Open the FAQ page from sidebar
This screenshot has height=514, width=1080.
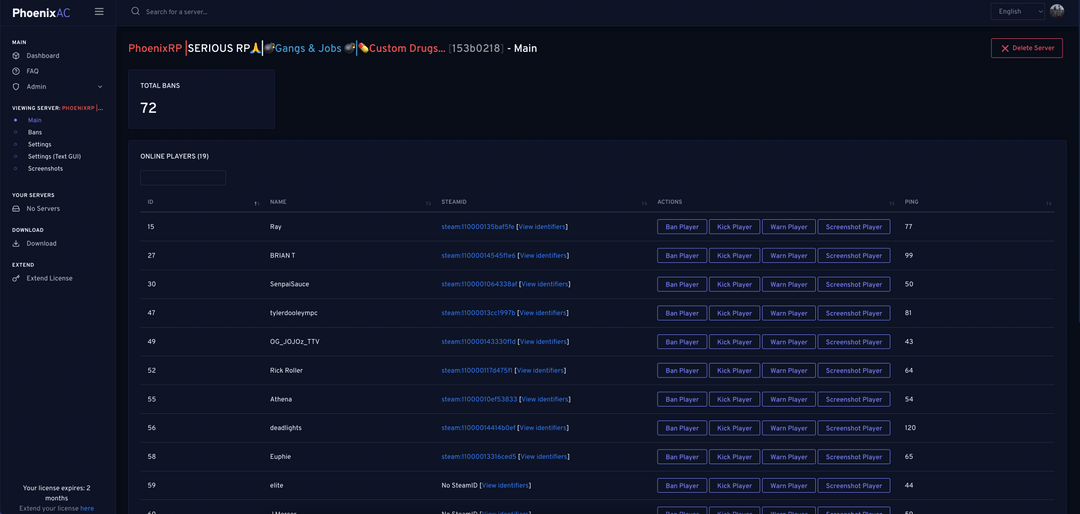click(x=32, y=71)
